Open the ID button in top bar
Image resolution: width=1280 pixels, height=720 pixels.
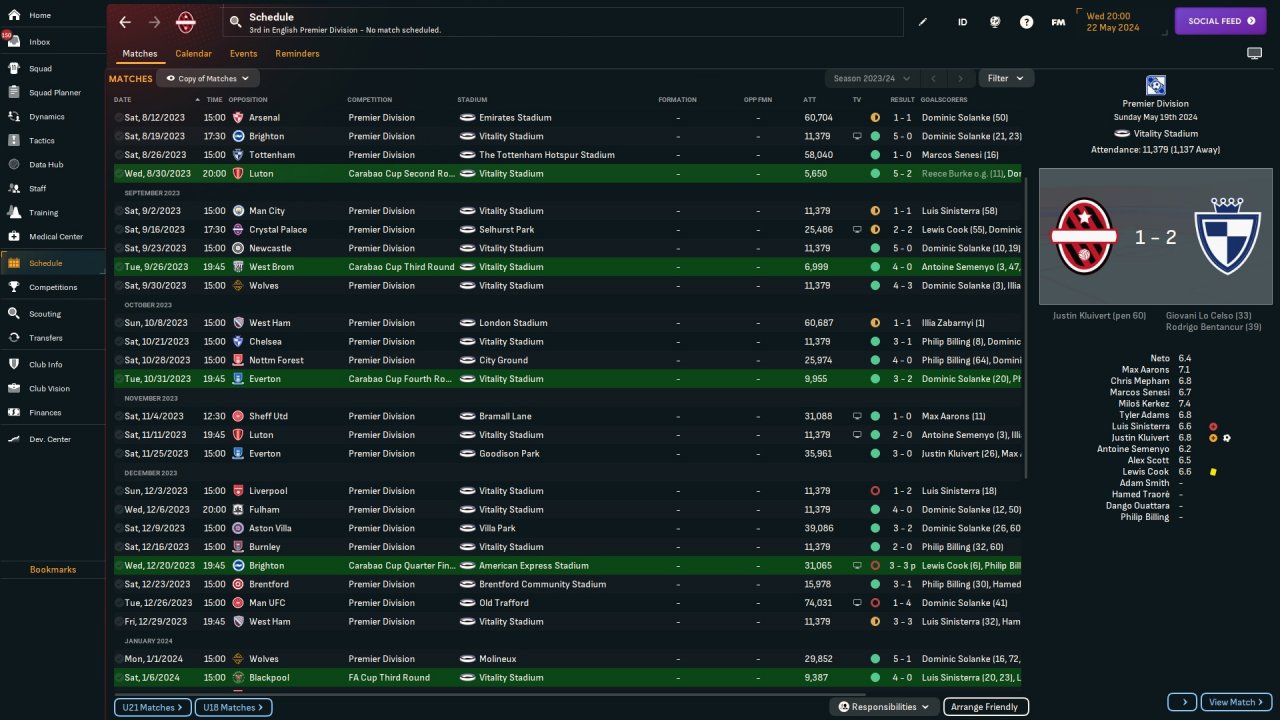click(x=962, y=22)
